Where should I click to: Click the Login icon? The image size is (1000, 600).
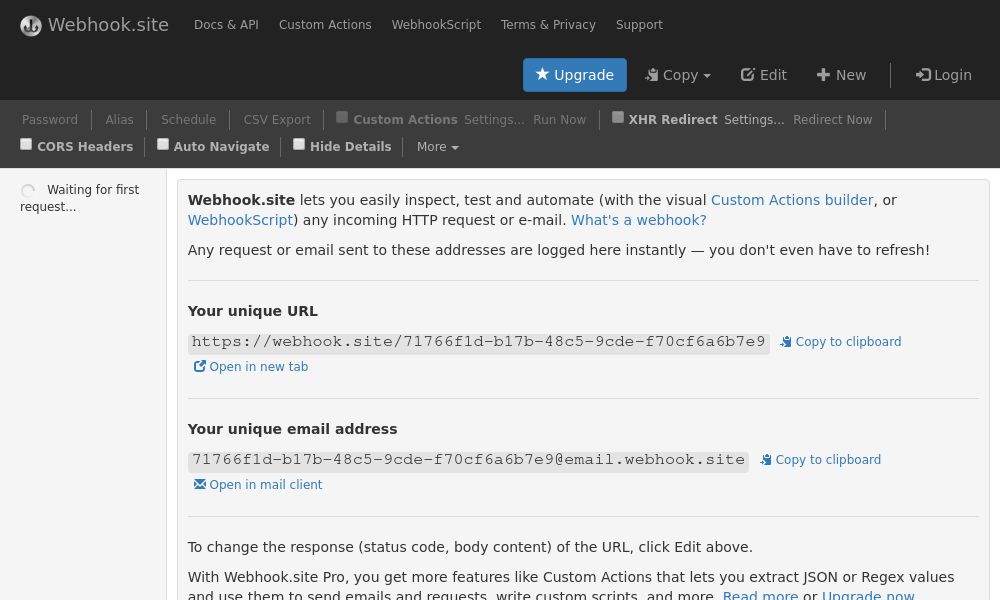[x=924, y=75]
